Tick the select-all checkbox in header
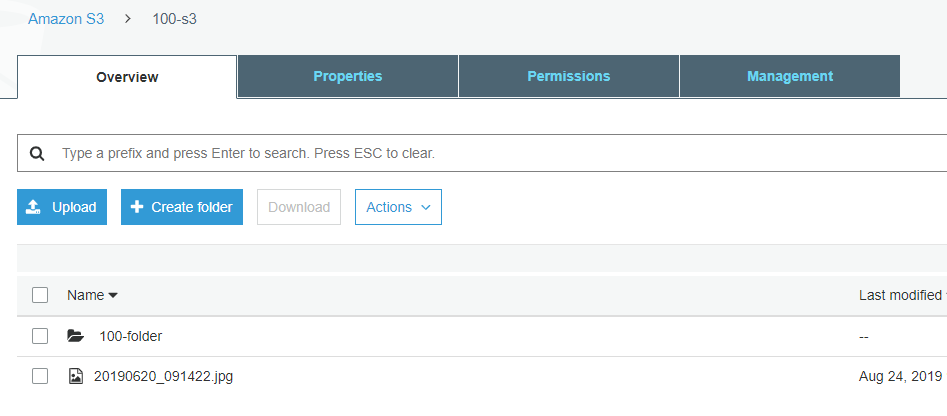The height and width of the screenshot is (416, 947). pos(40,295)
